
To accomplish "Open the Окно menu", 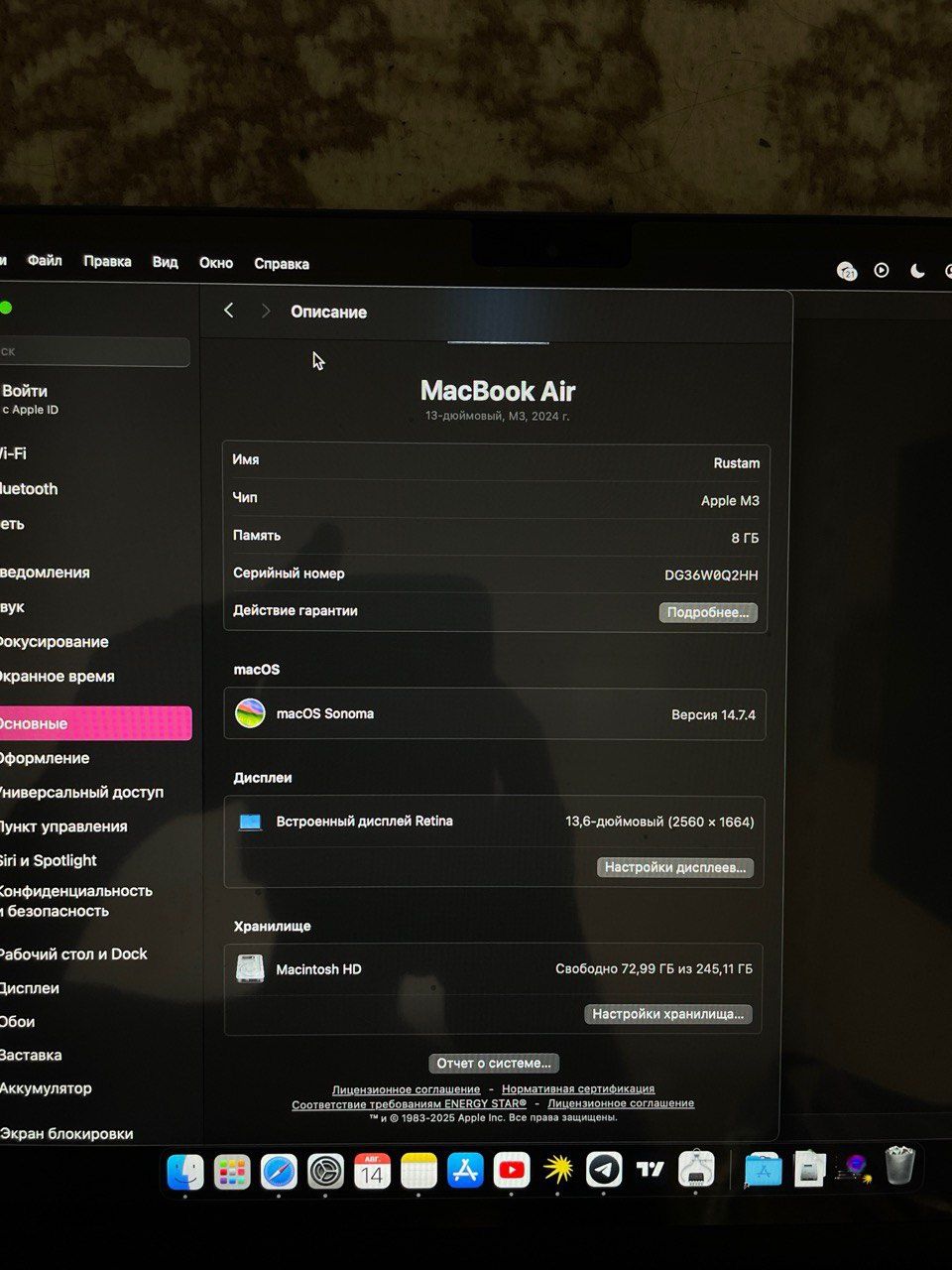I will pyautogui.click(x=216, y=263).
